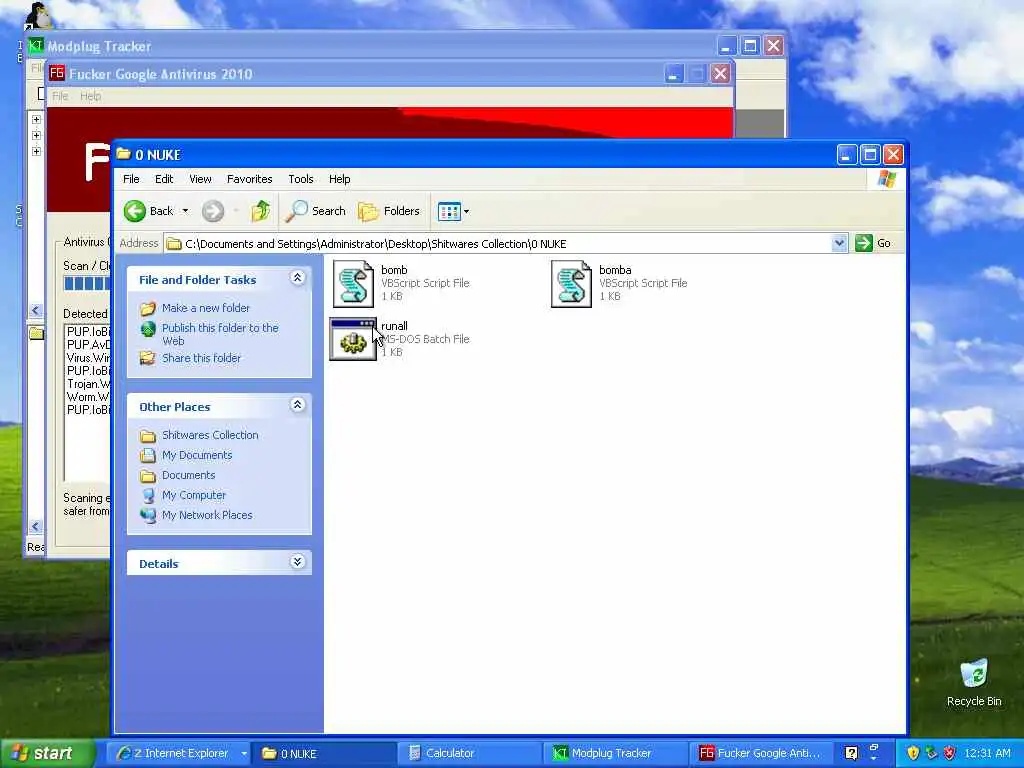Open Documents link in Other Places
This screenshot has height=768, width=1024.
click(x=188, y=475)
